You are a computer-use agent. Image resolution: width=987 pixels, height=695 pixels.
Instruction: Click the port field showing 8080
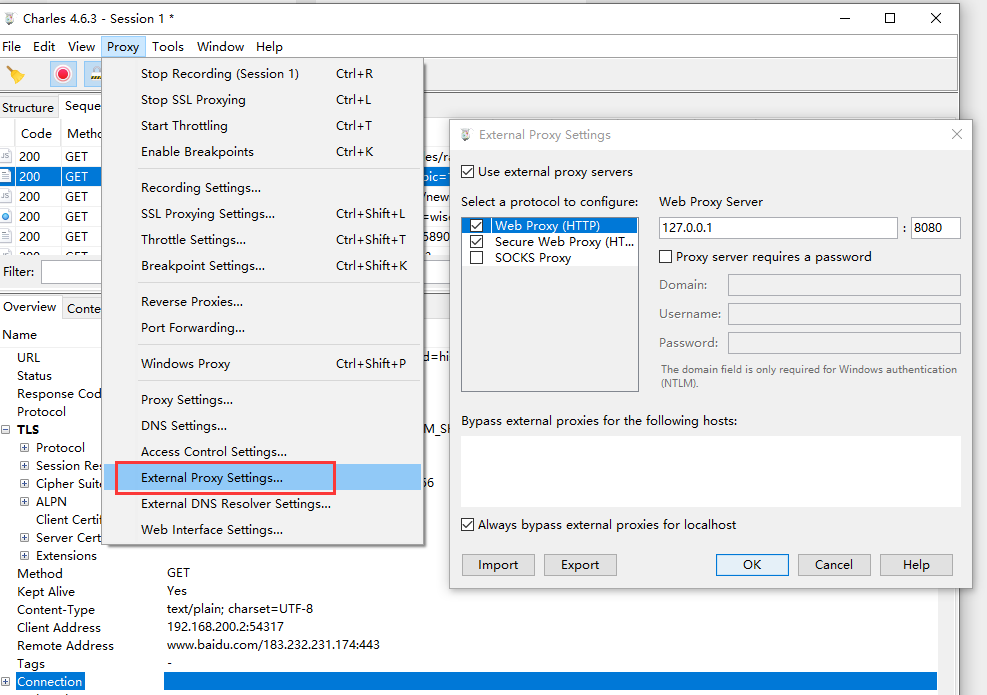pos(935,228)
